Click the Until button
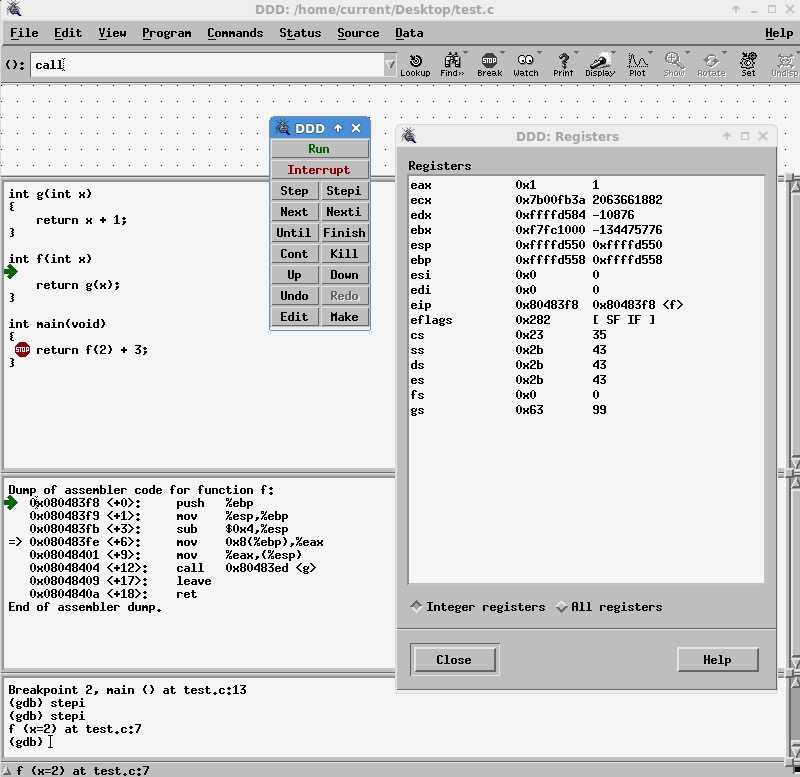This screenshot has width=800, height=777. (294, 233)
